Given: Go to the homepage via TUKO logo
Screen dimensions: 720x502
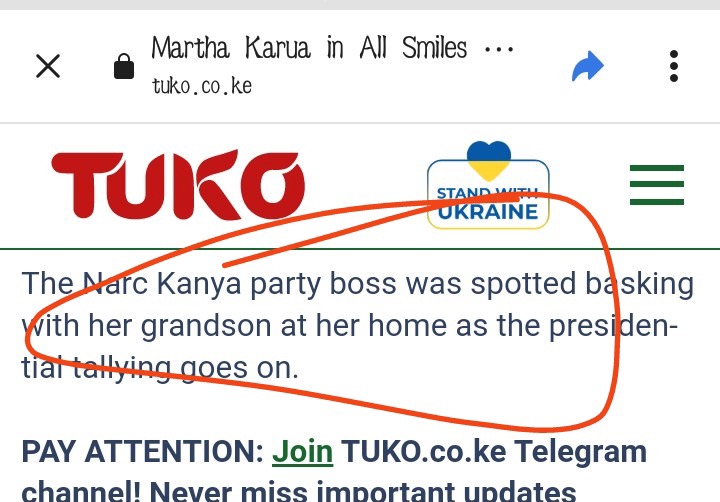Looking at the screenshot, I should coord(178,184).
